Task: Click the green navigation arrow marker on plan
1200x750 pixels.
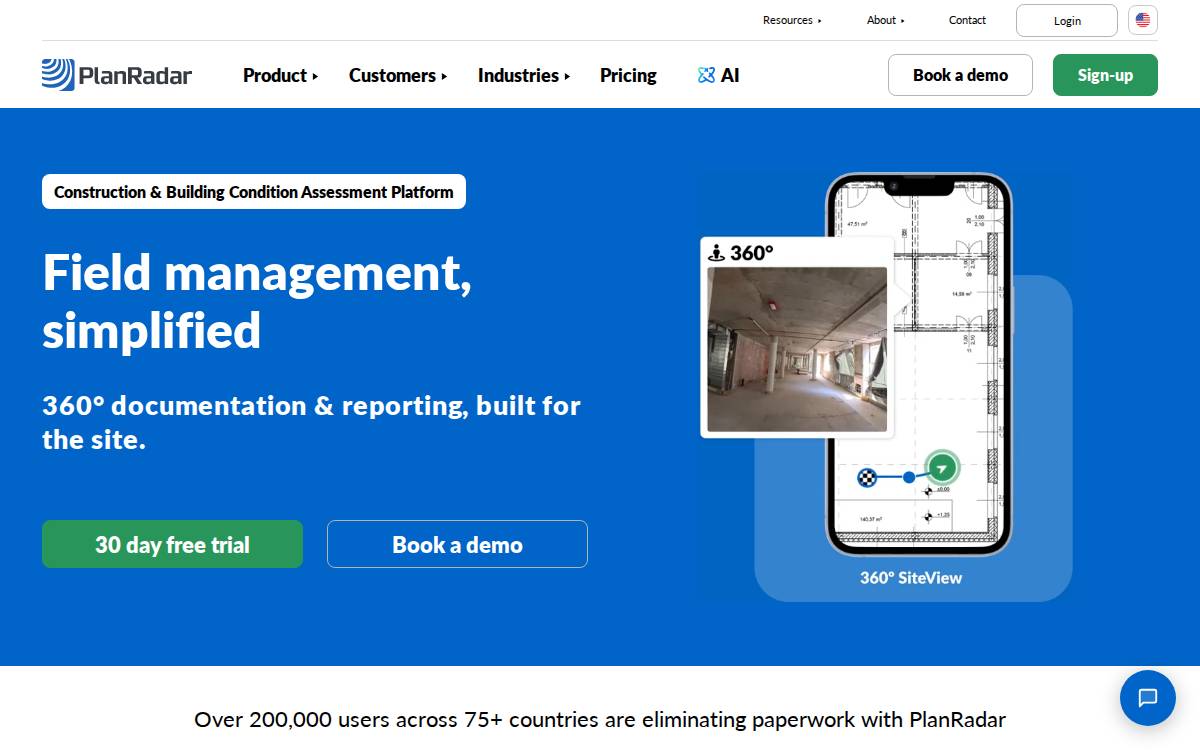Action: (x=942, y=467)
